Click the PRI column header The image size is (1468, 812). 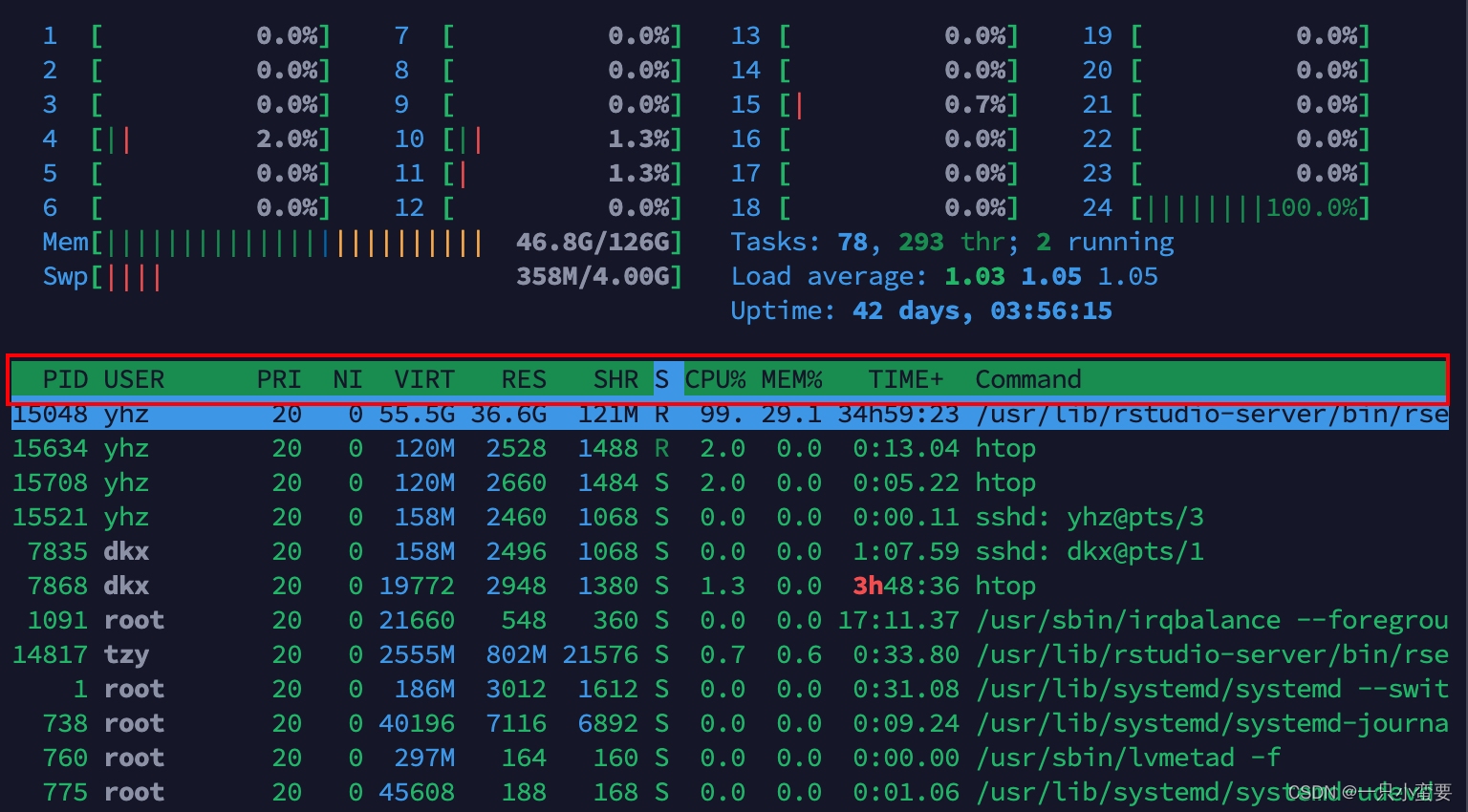[278, 379]
